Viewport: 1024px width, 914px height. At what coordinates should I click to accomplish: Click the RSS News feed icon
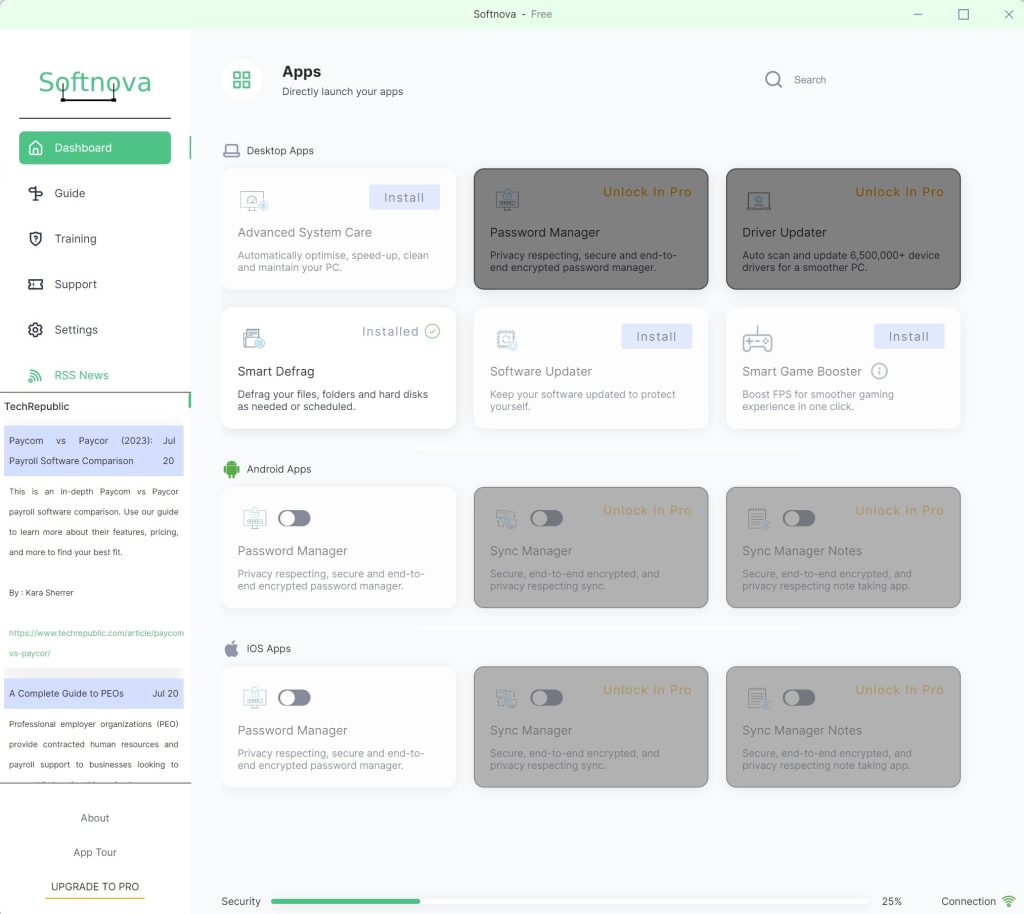point(35,375)
